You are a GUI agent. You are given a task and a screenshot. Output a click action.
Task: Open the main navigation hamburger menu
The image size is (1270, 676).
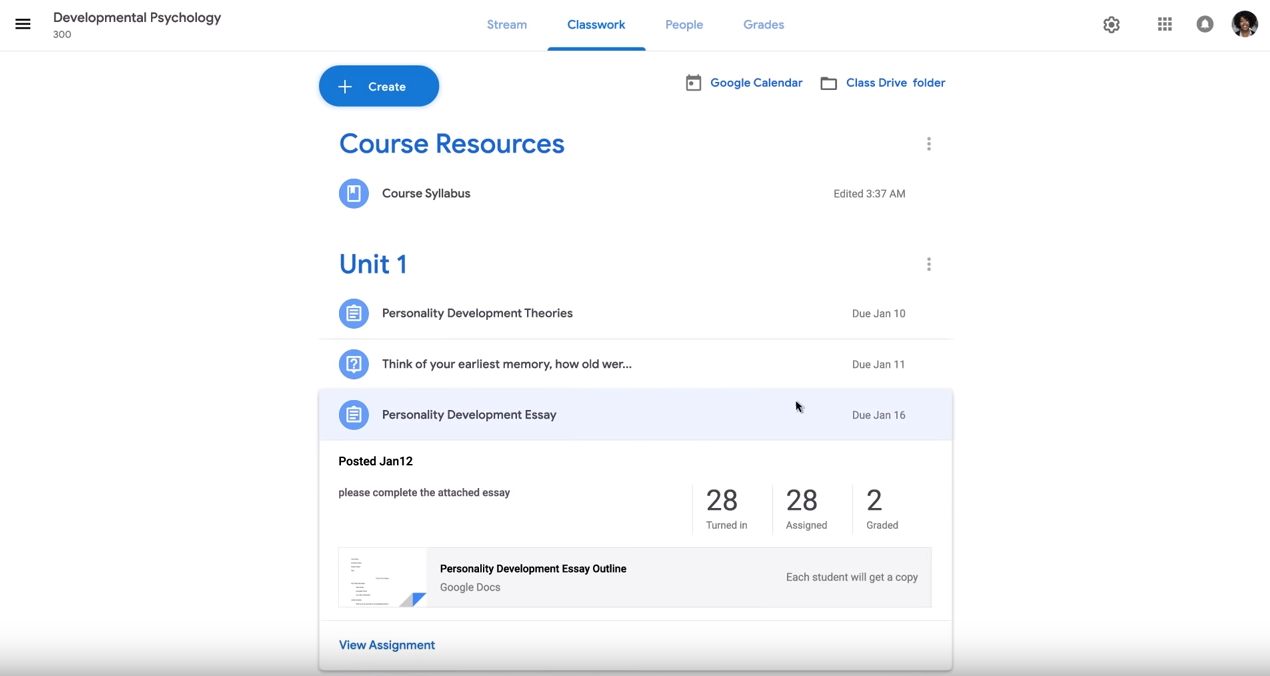click(x=23, y=24)
